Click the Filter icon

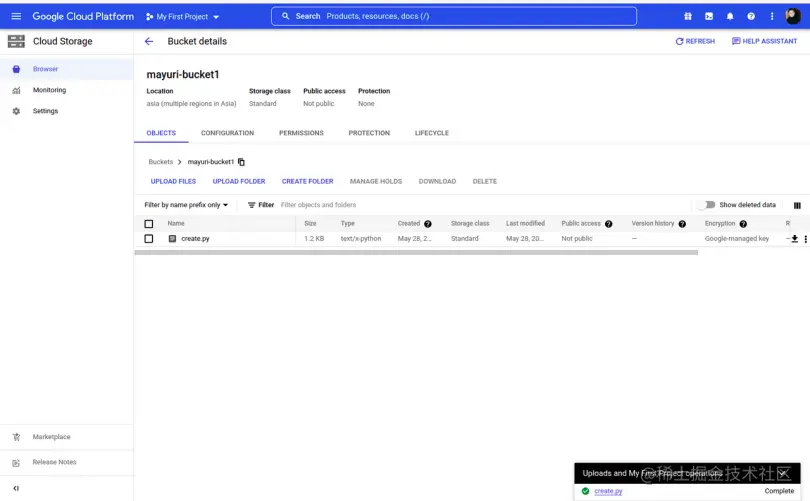tap(252, 205)
